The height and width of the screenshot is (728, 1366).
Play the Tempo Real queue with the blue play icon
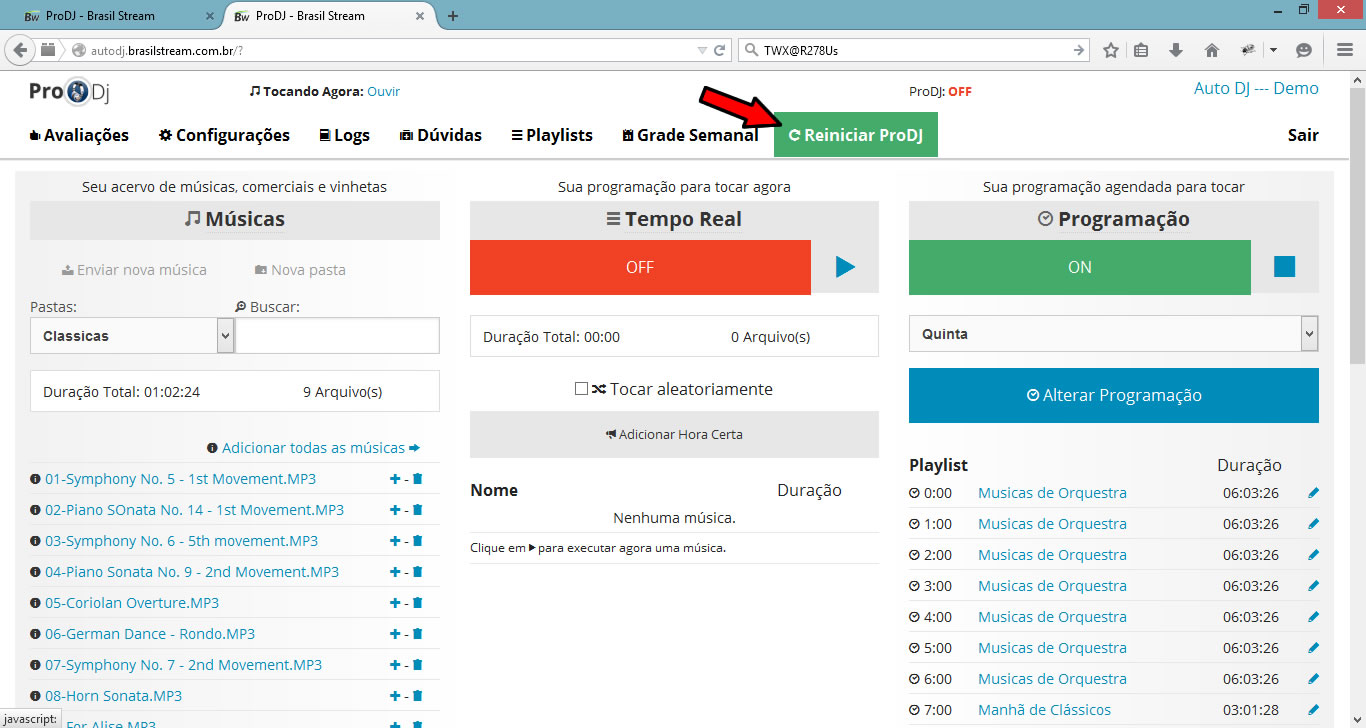[845, 267]
